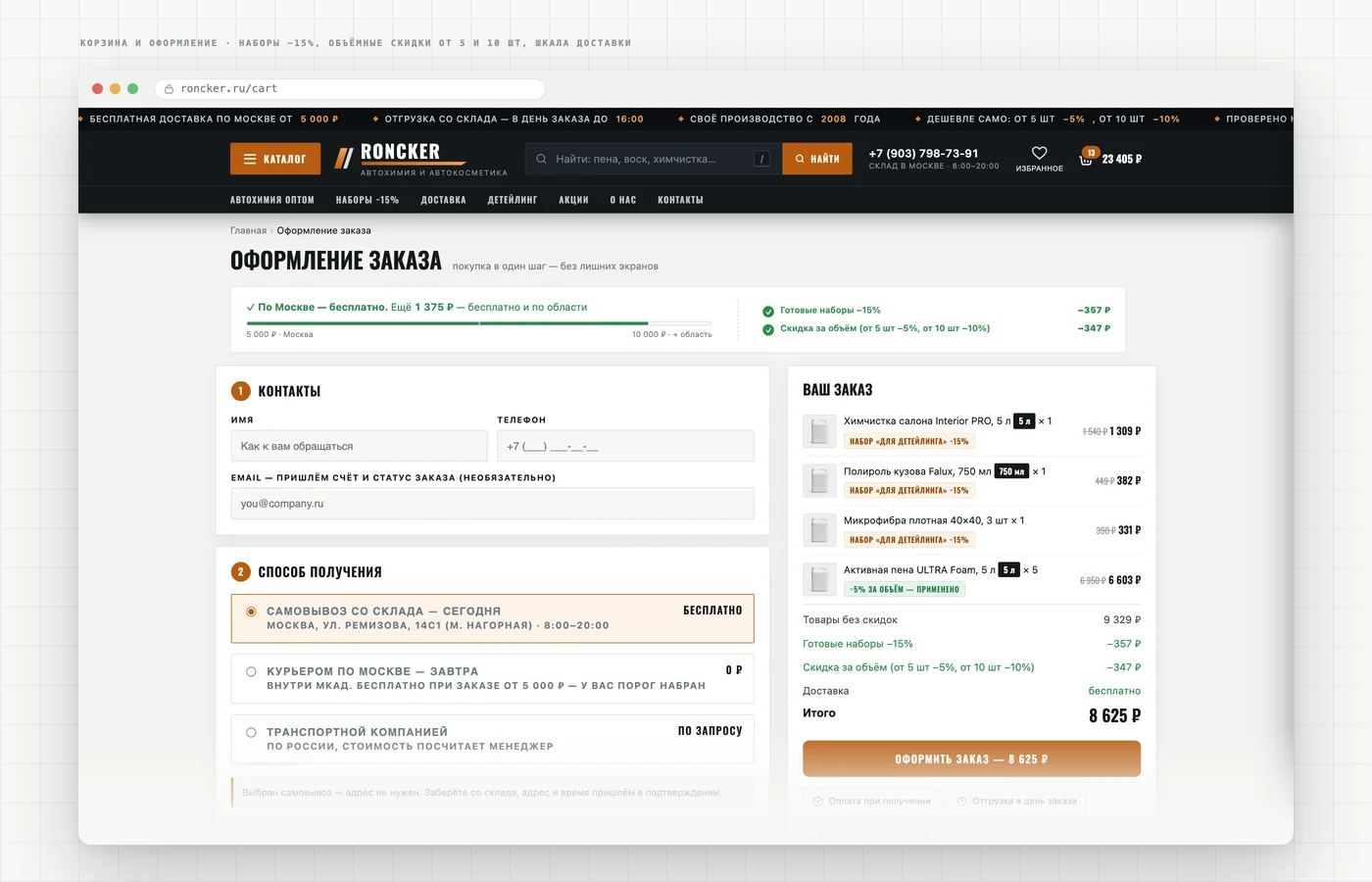Click the Roncker logo

(x=421, y=159)
